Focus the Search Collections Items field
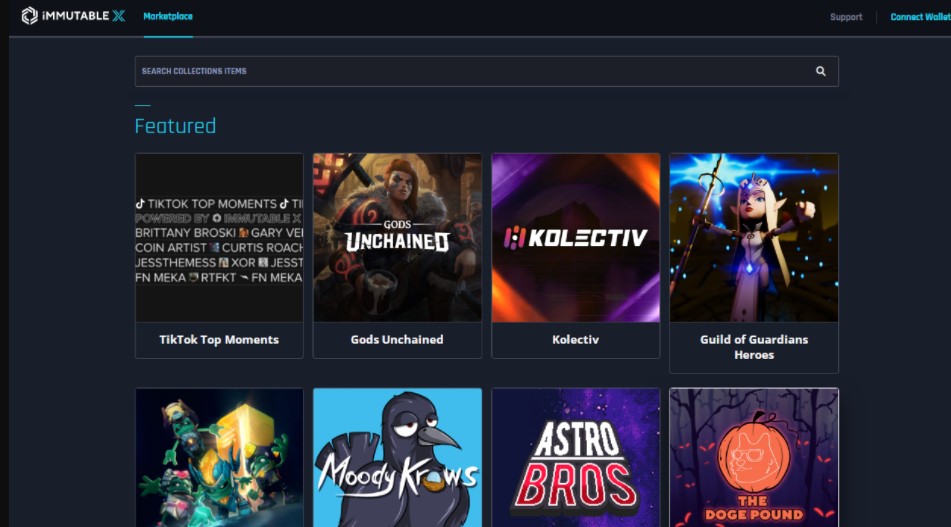 (486, 71)
